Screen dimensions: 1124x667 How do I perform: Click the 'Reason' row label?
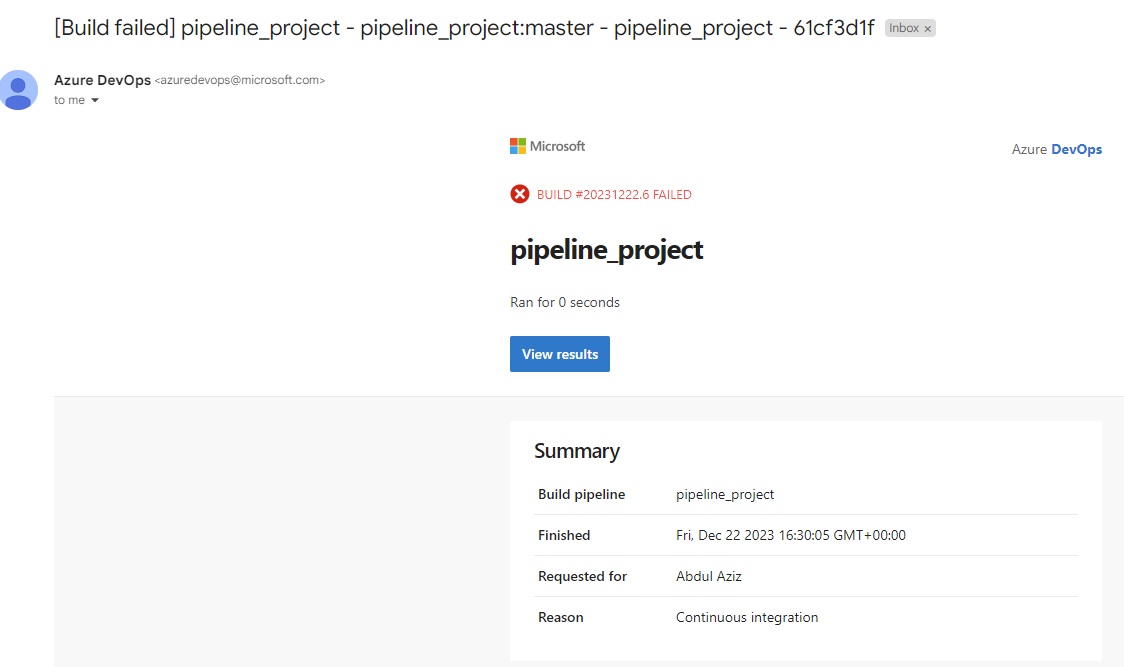561,618
